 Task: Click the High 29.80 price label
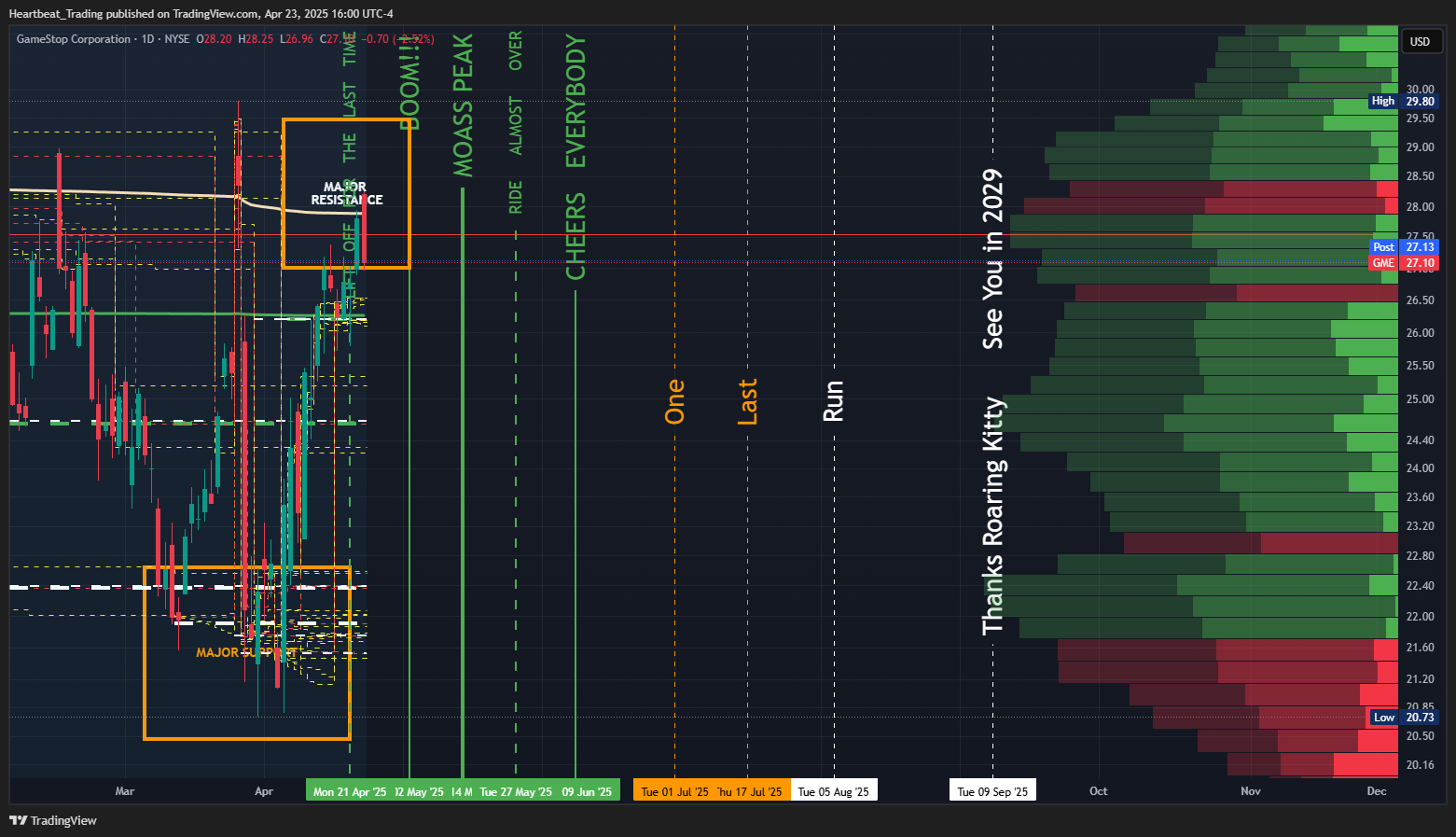pos(1404,101)
